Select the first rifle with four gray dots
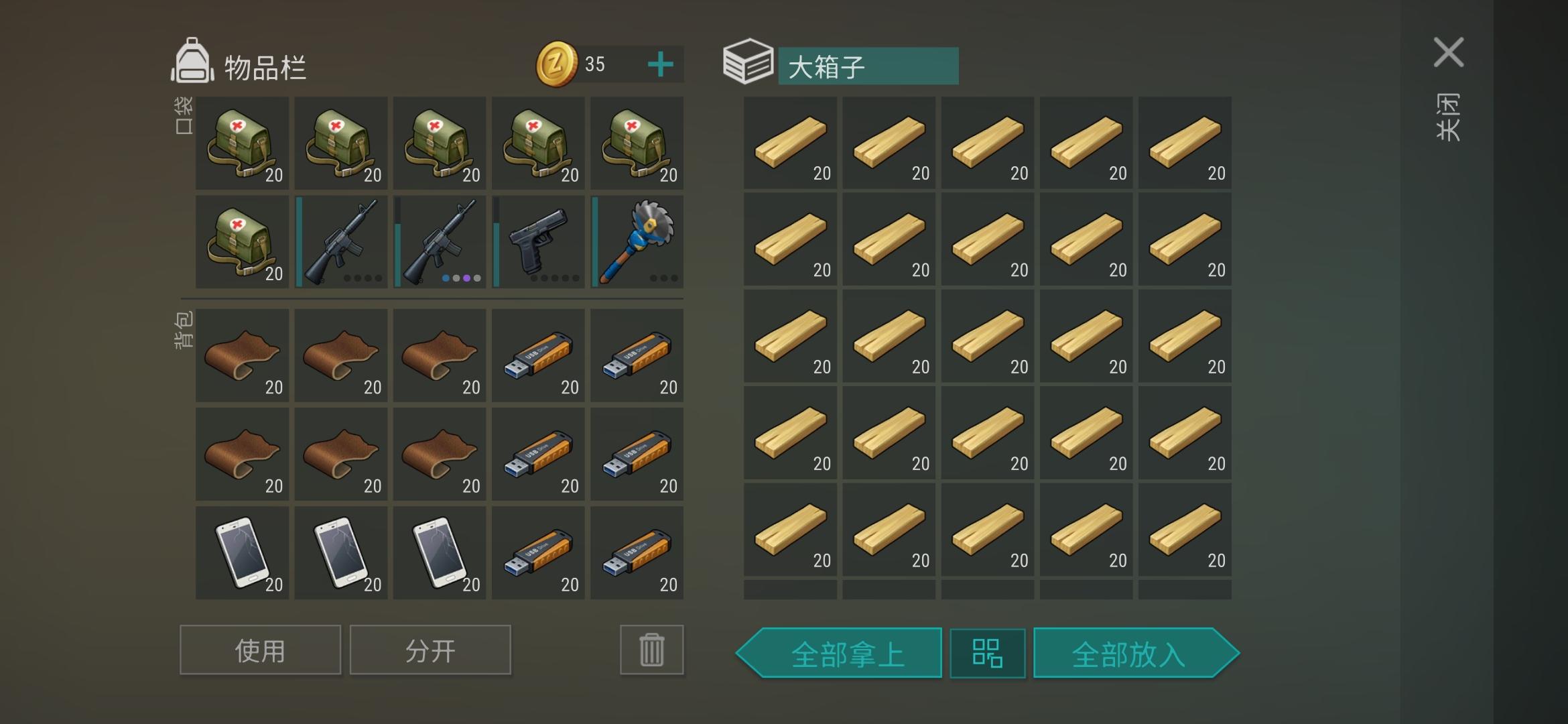Image resolution: width=1568 pixels, height=724 pixels. (x=341, y=241)
